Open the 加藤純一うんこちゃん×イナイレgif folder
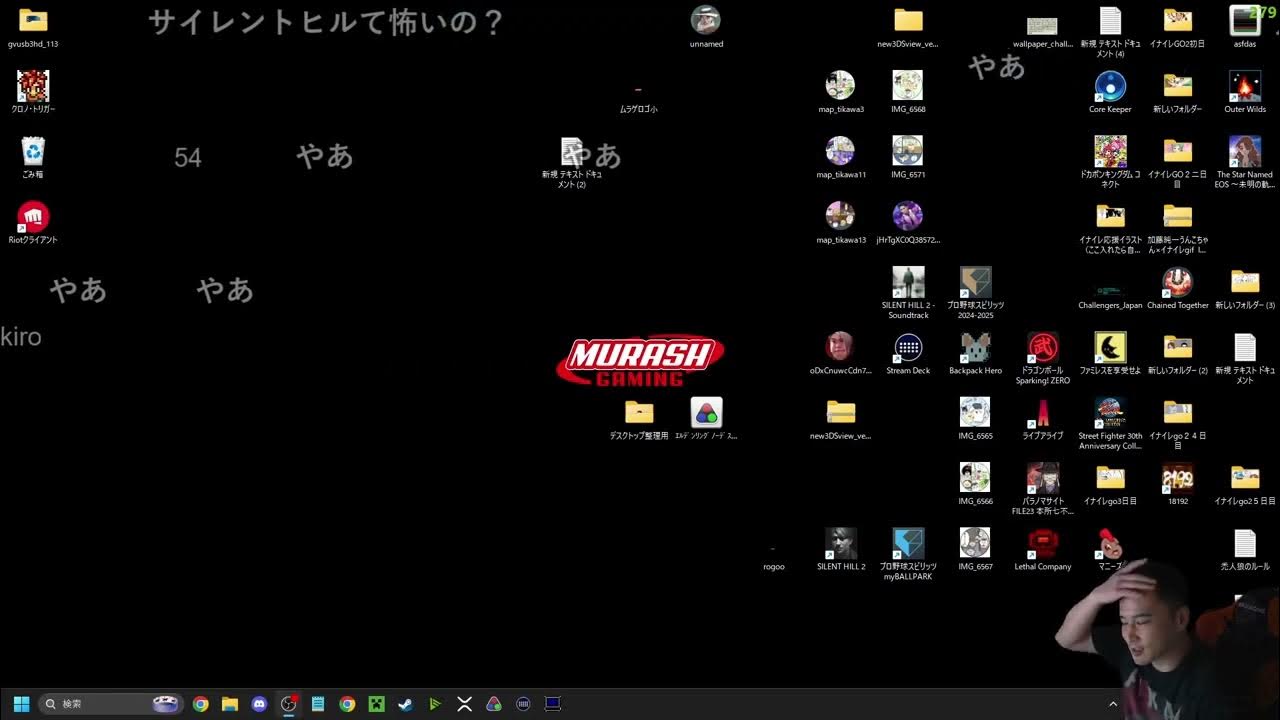 (x=1177, y=216)
